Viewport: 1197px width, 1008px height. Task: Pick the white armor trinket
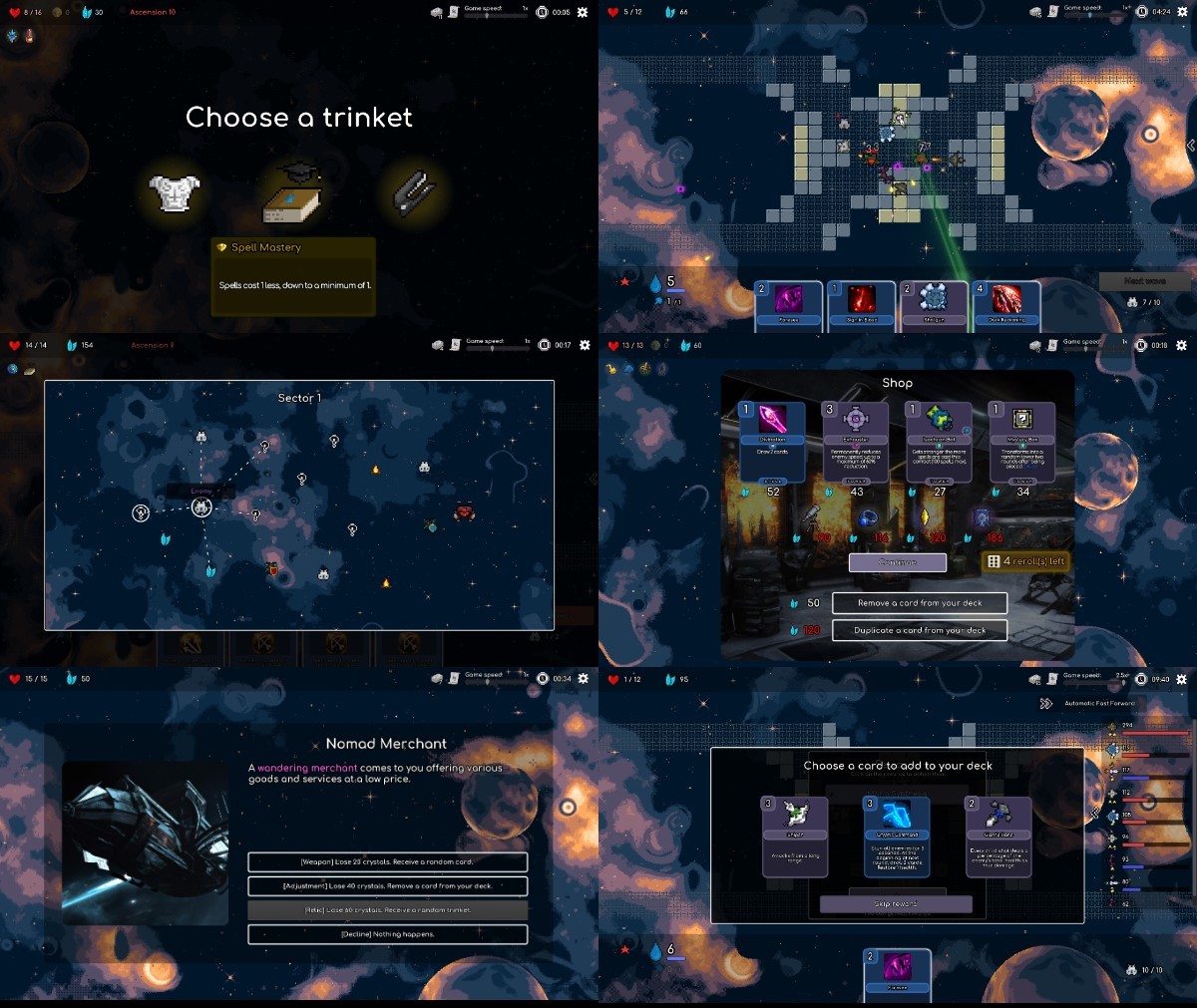175,192
